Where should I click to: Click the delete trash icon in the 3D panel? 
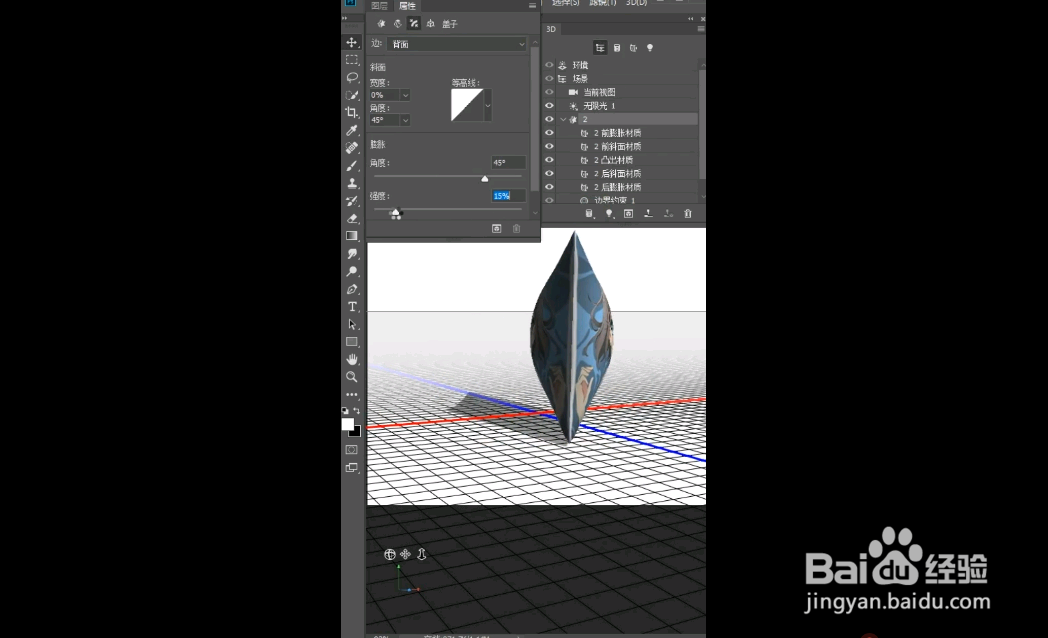(687, 212)
